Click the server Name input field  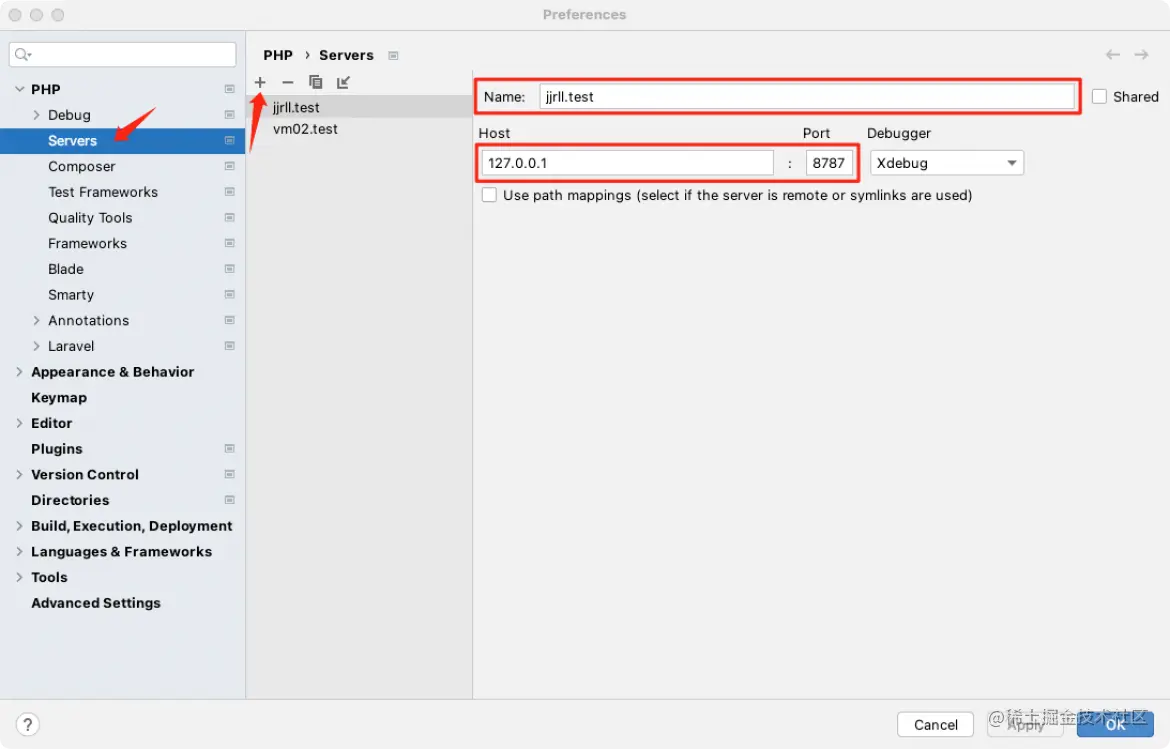pos(807,96)
